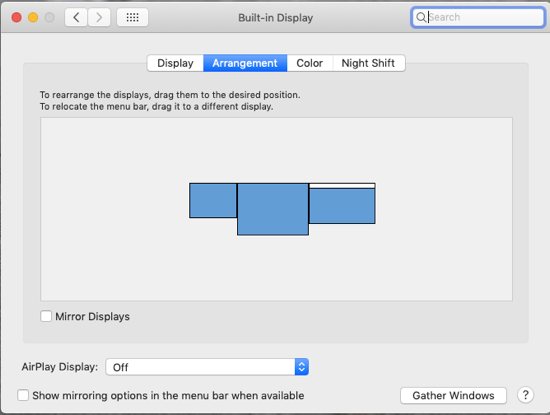Viewport: 550px width, 415px height.
Task: Click the white menu bar strip
Action: tap(342, 186)
